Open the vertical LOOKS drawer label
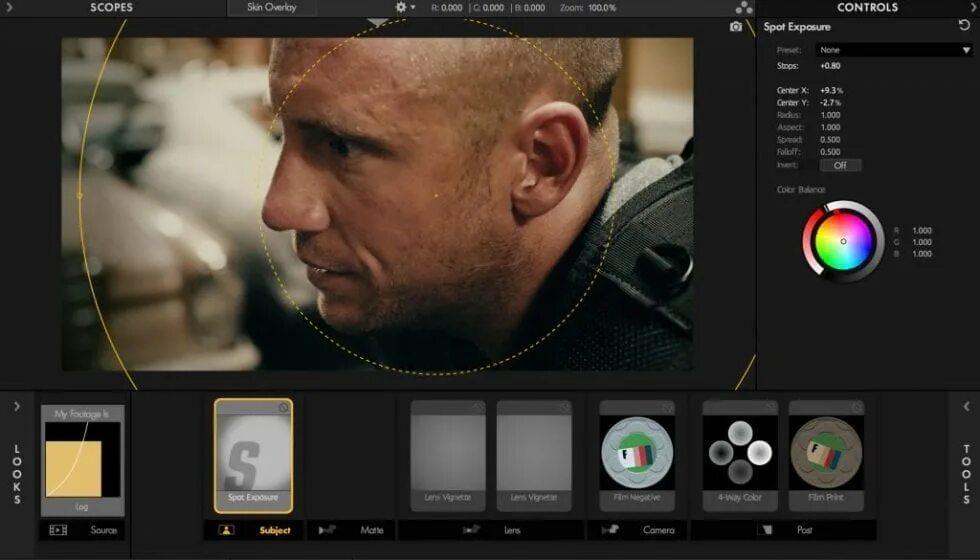This screenshot has width=980, height=560. (x=17, y=474)
